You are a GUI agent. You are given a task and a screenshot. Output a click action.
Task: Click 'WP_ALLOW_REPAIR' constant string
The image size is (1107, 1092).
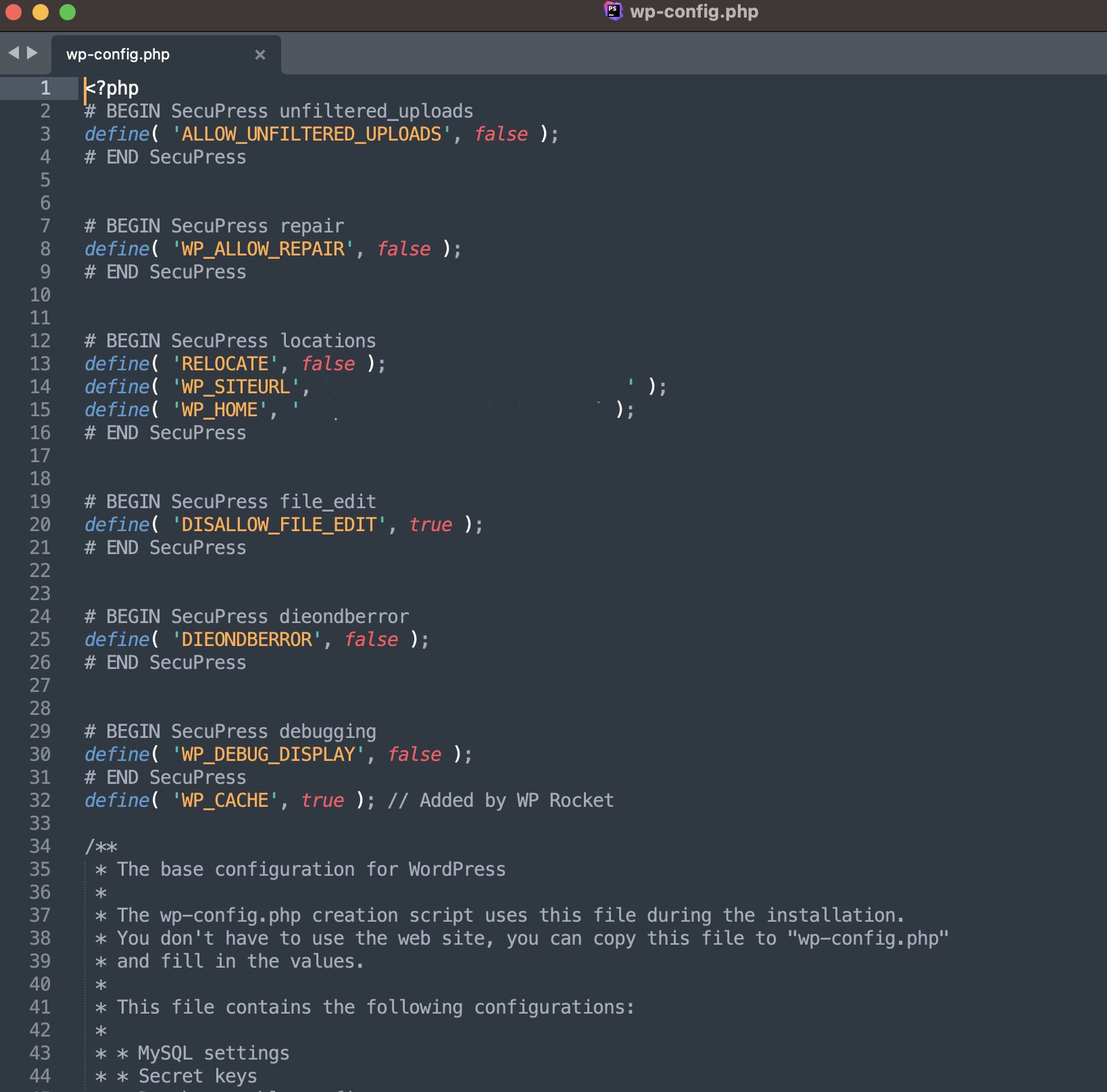[263, 249]
